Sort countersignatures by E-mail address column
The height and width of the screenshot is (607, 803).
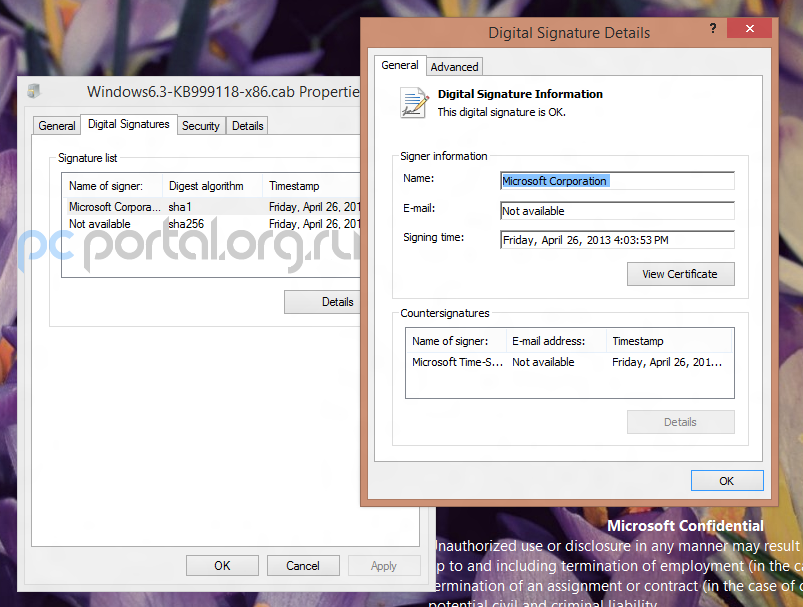tap(555, 341)
